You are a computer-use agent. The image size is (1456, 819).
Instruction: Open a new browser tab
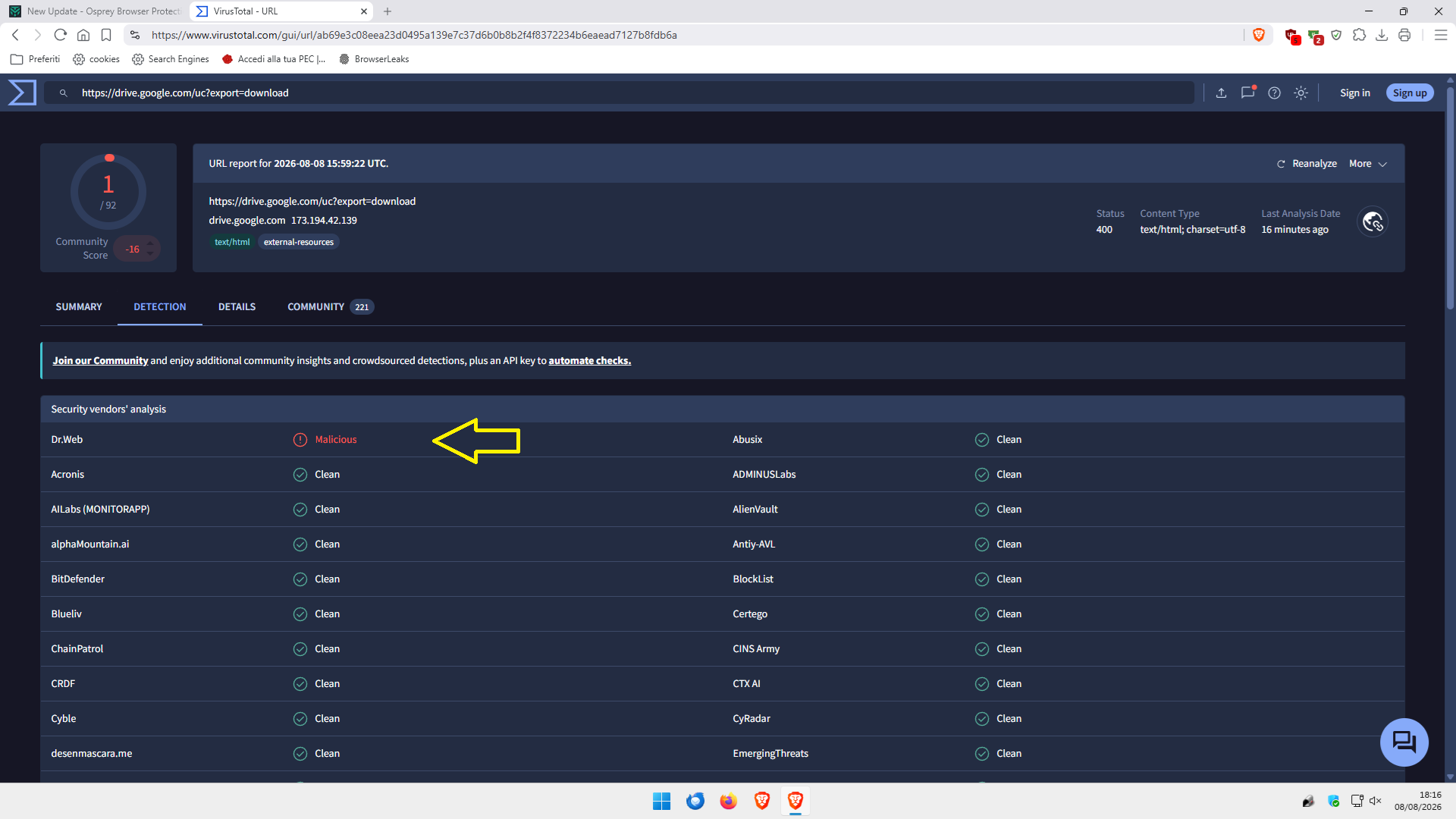coord(388,11)
